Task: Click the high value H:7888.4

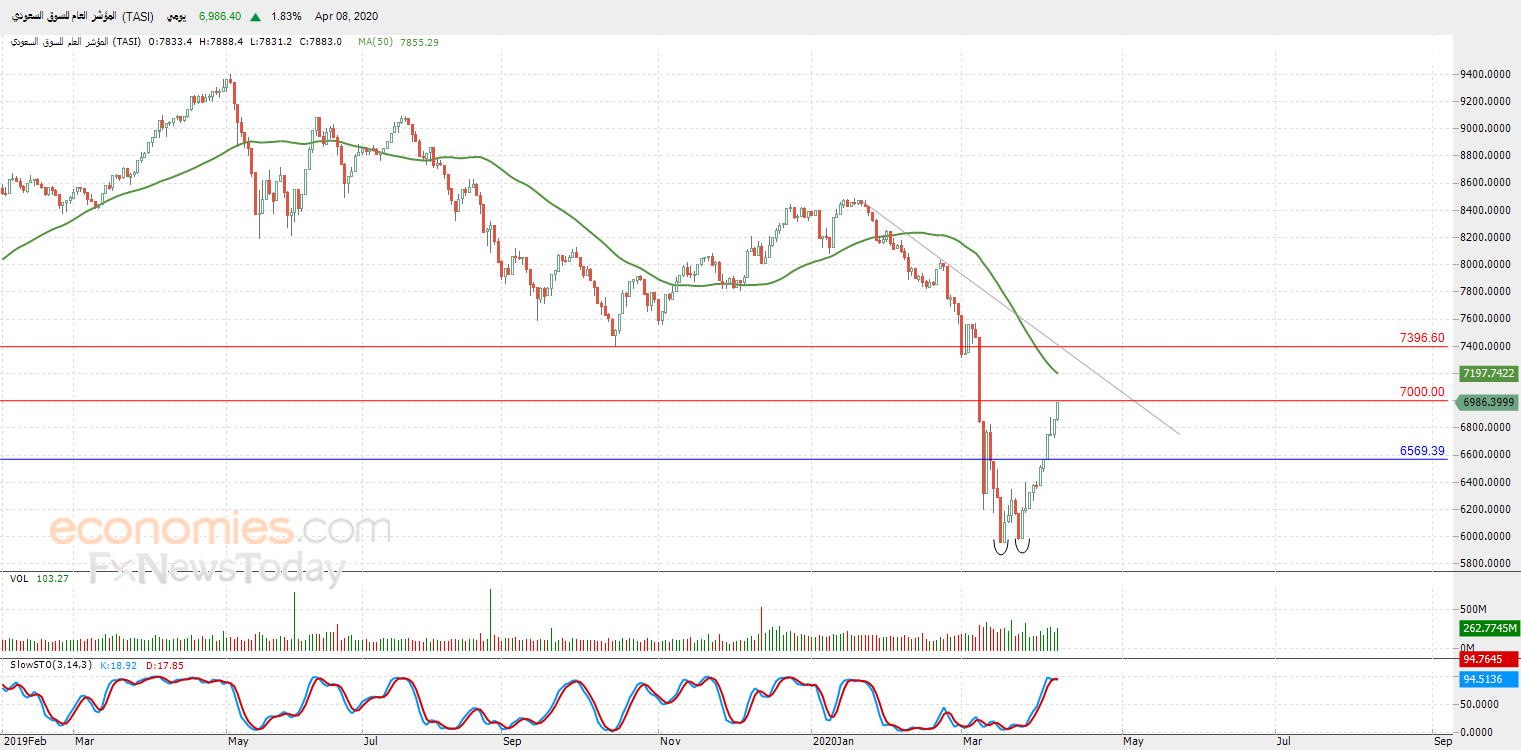Action: click(221, 42)
